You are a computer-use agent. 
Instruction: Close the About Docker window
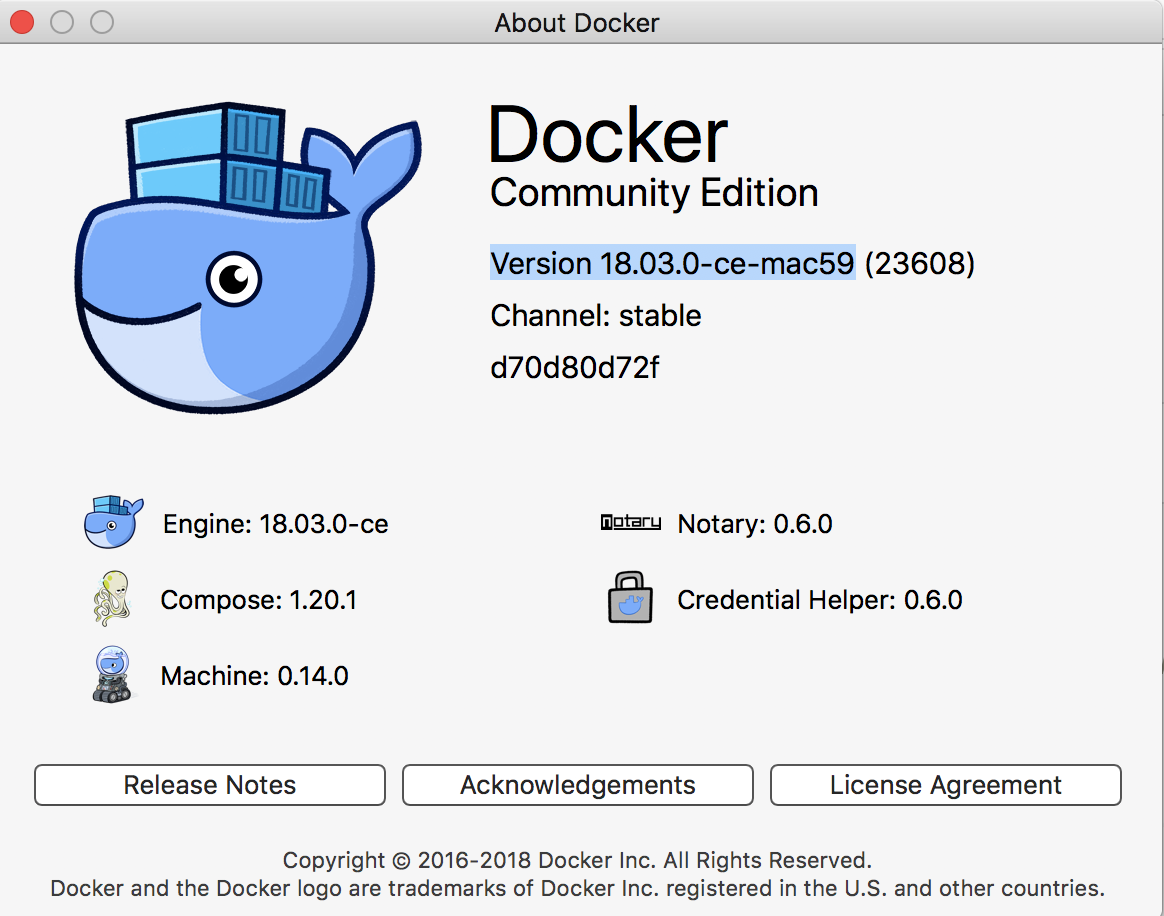click(22, 22)
